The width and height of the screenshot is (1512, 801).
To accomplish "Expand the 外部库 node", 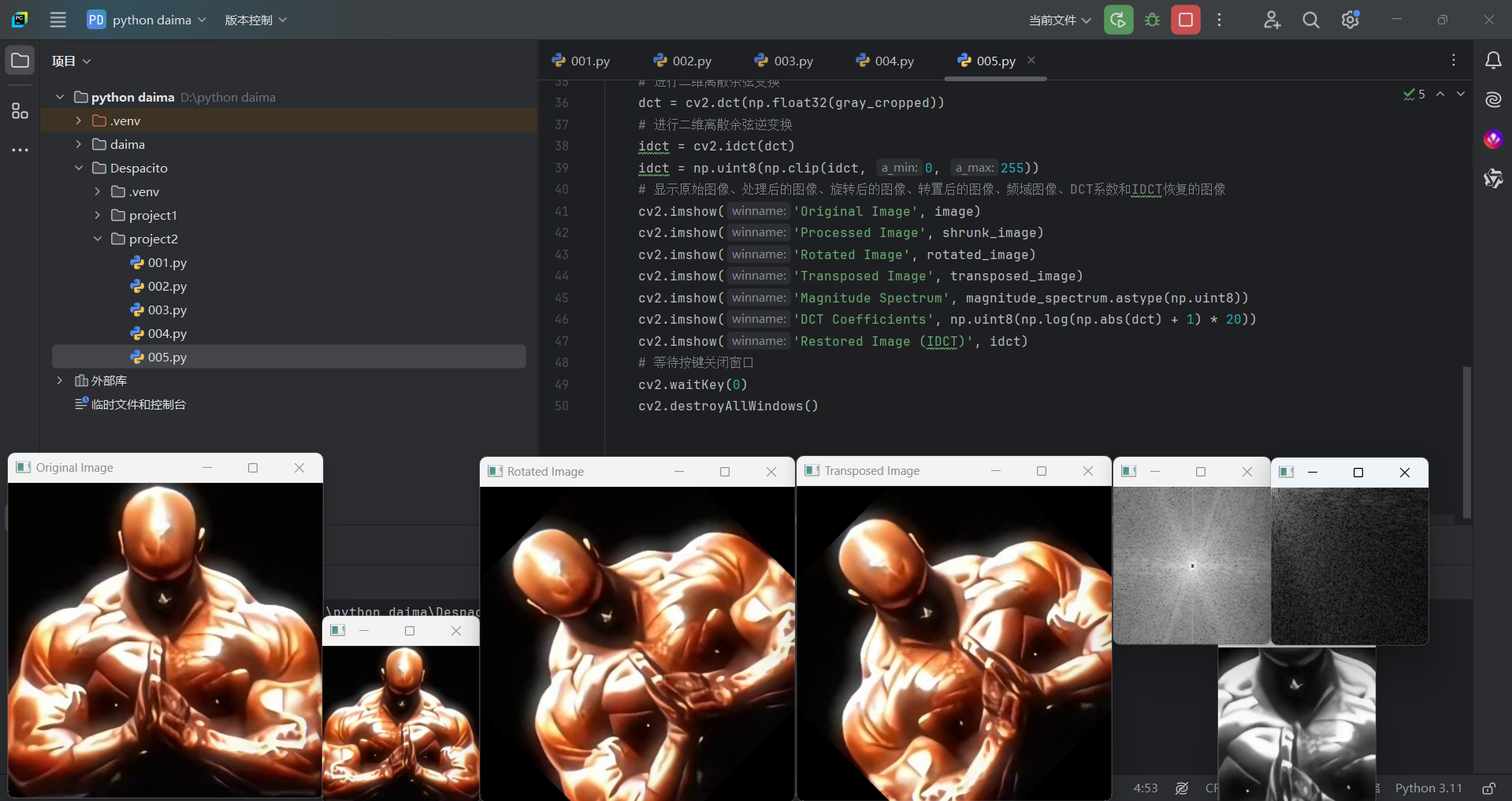I will pyautogui.click(x=60, y=380).
